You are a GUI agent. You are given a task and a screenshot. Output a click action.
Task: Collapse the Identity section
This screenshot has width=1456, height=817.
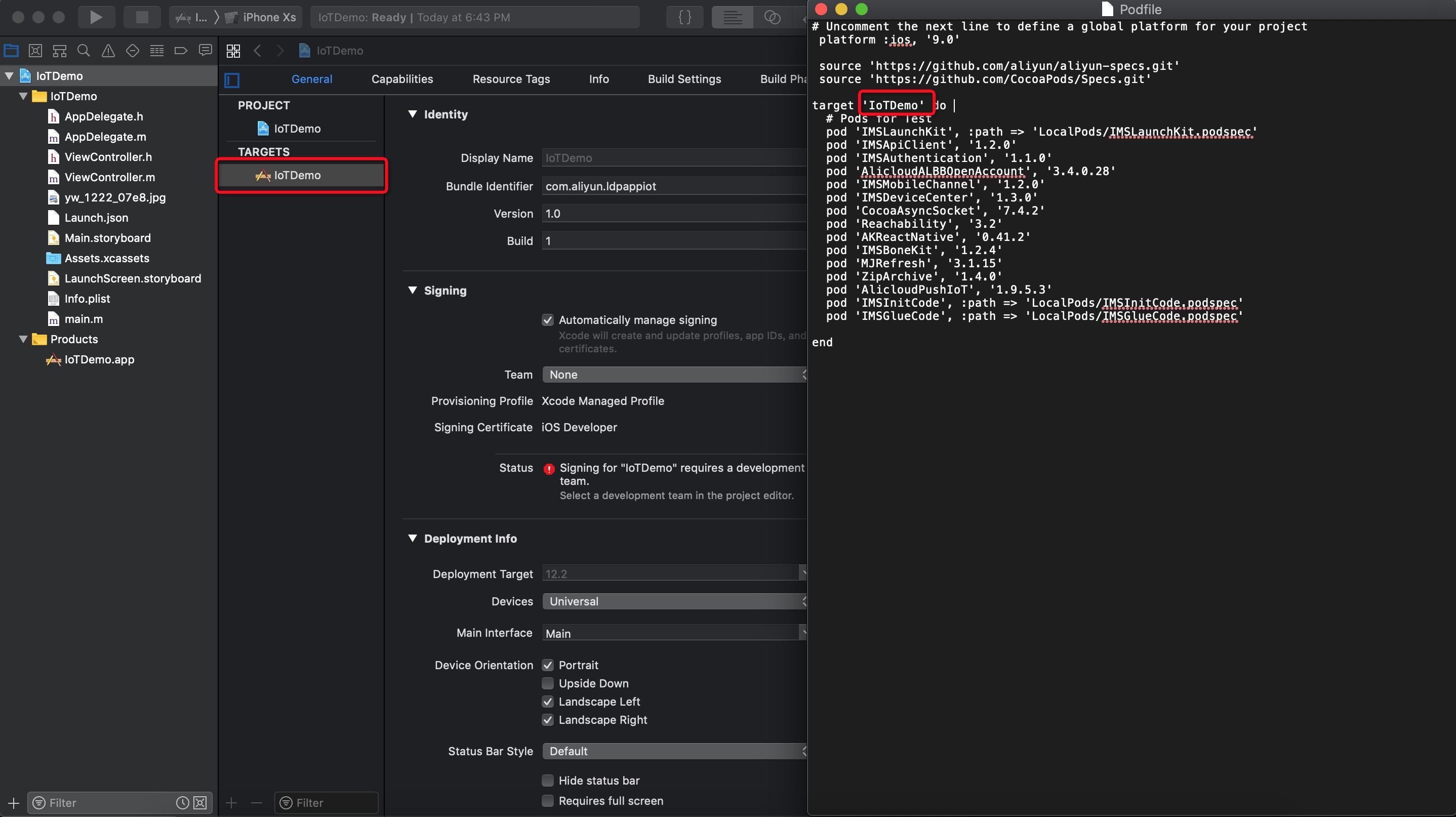(413, 114)
